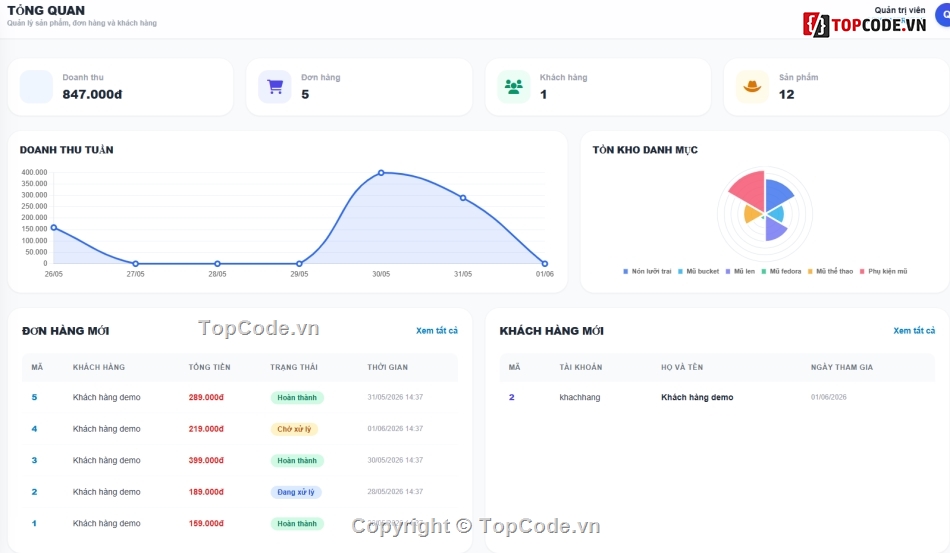This screenshot has width=950, height=553.
Task: Click the 31/05 data point on revenue chart
Action: [463, 198]
